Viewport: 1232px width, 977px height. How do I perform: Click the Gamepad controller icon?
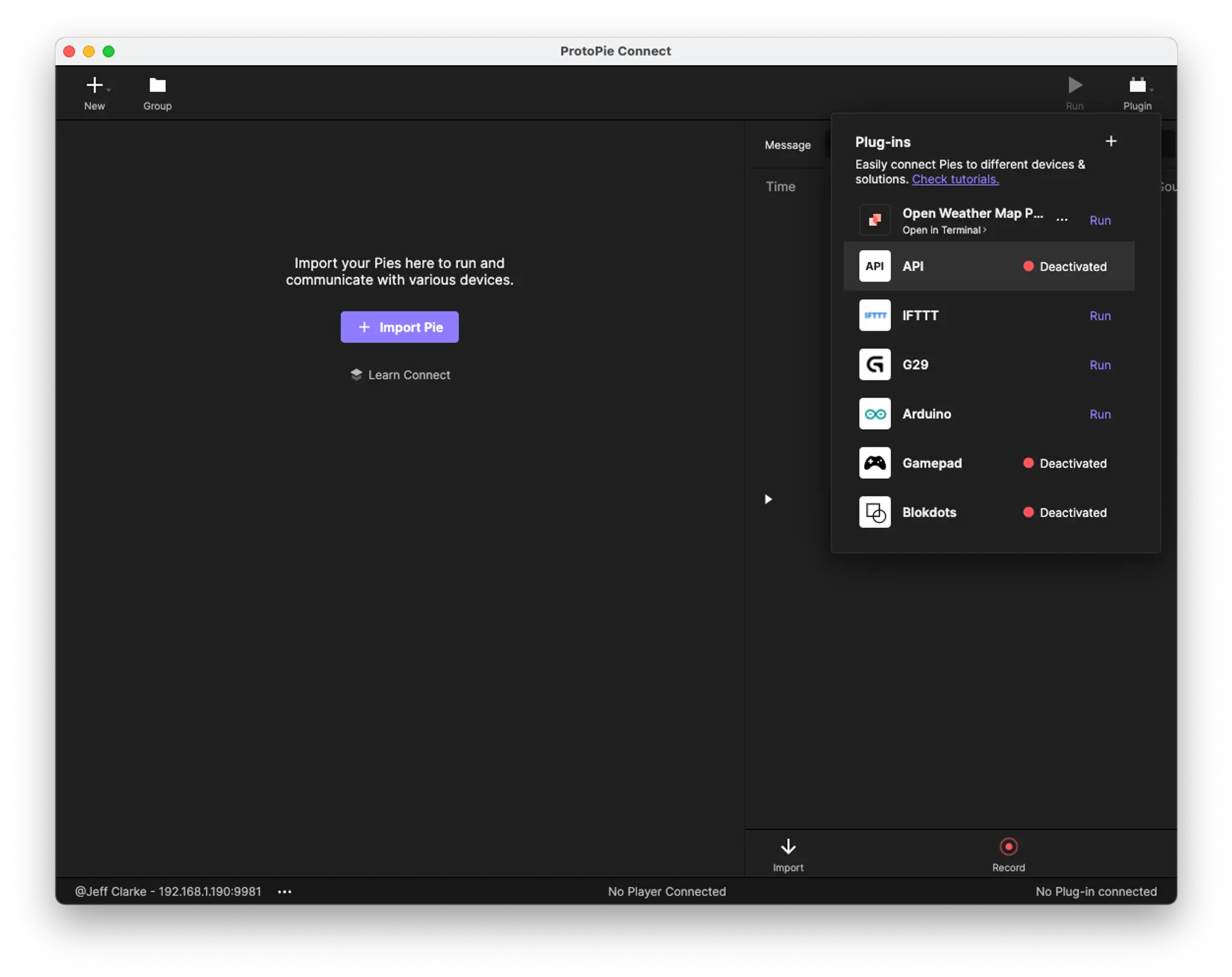[875, 463]
